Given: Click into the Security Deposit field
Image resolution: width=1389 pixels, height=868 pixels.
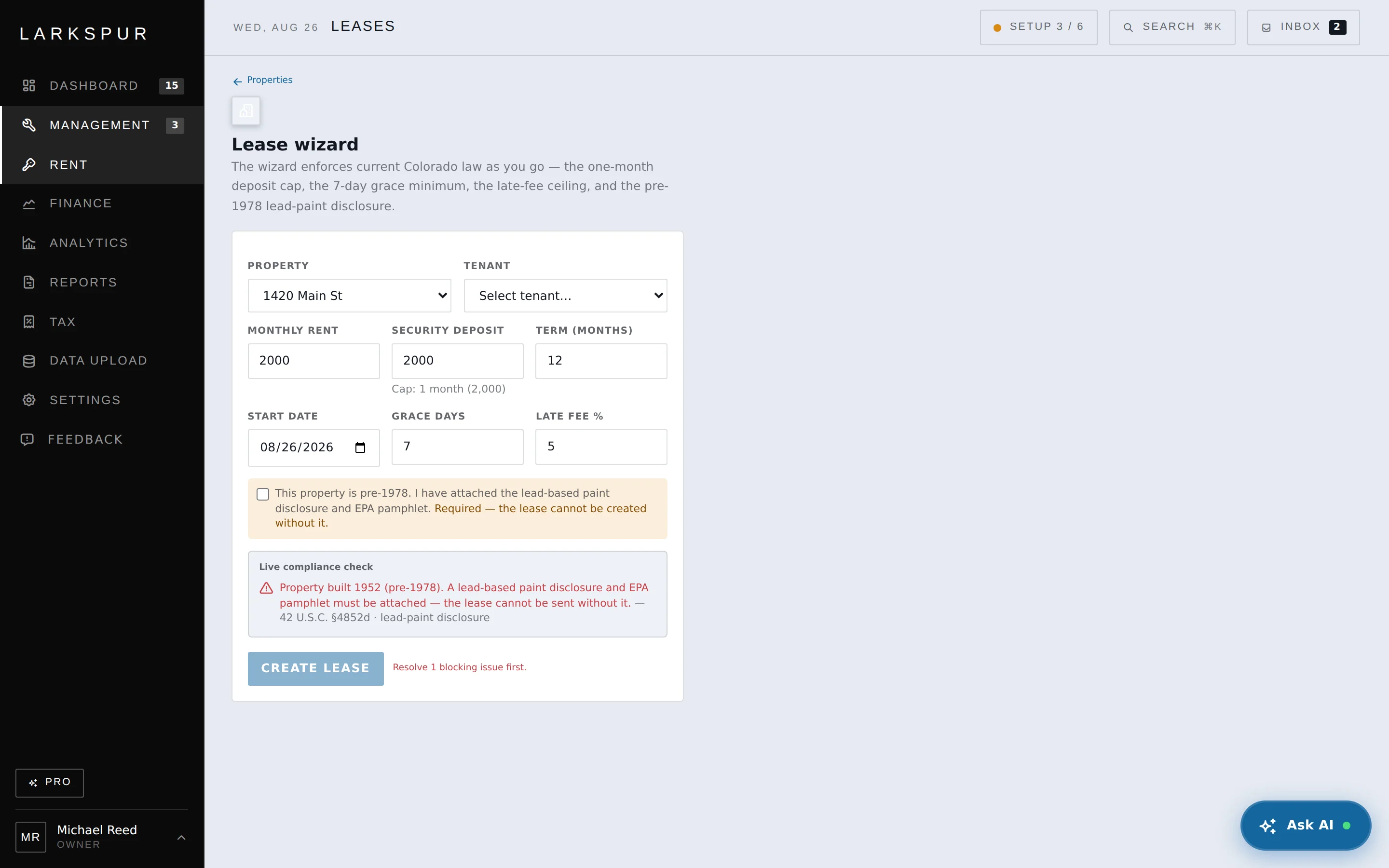Looking at the screenshot, I should (x=457, y=361).
